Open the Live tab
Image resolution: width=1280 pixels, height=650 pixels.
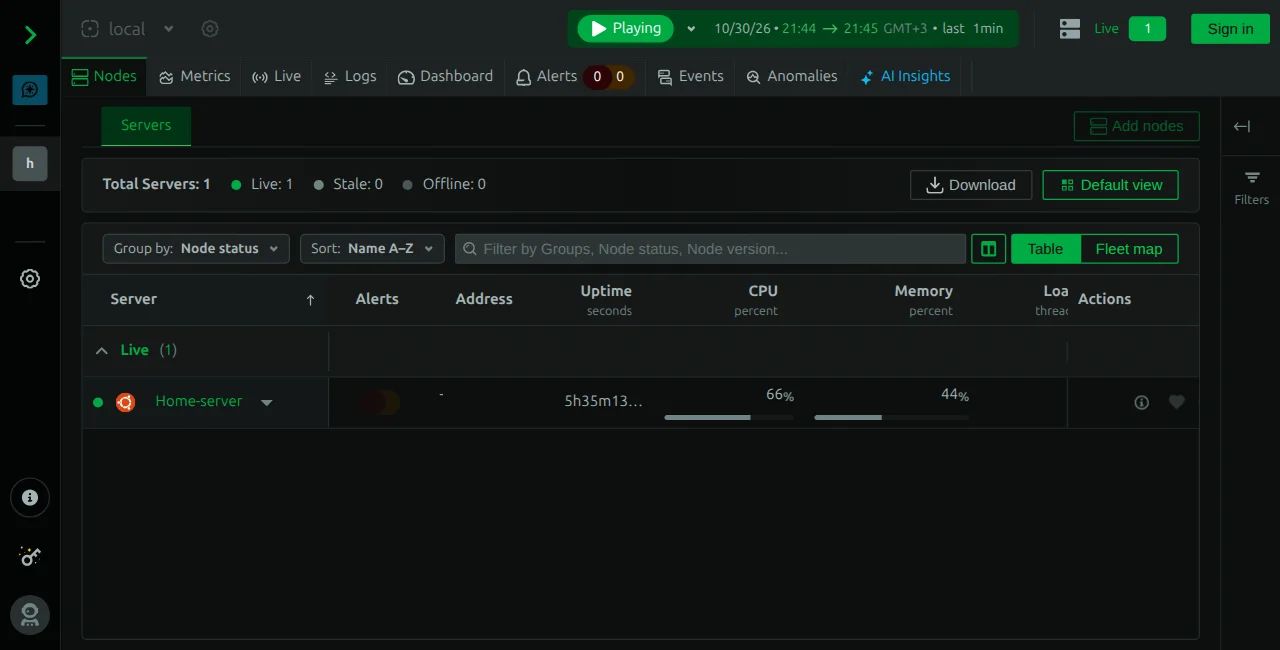click(x=276, y=77)
